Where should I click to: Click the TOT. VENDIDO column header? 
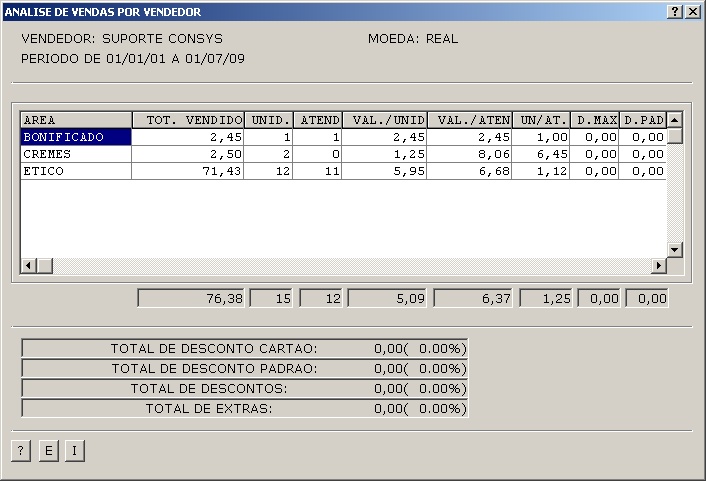pos(188,120)
